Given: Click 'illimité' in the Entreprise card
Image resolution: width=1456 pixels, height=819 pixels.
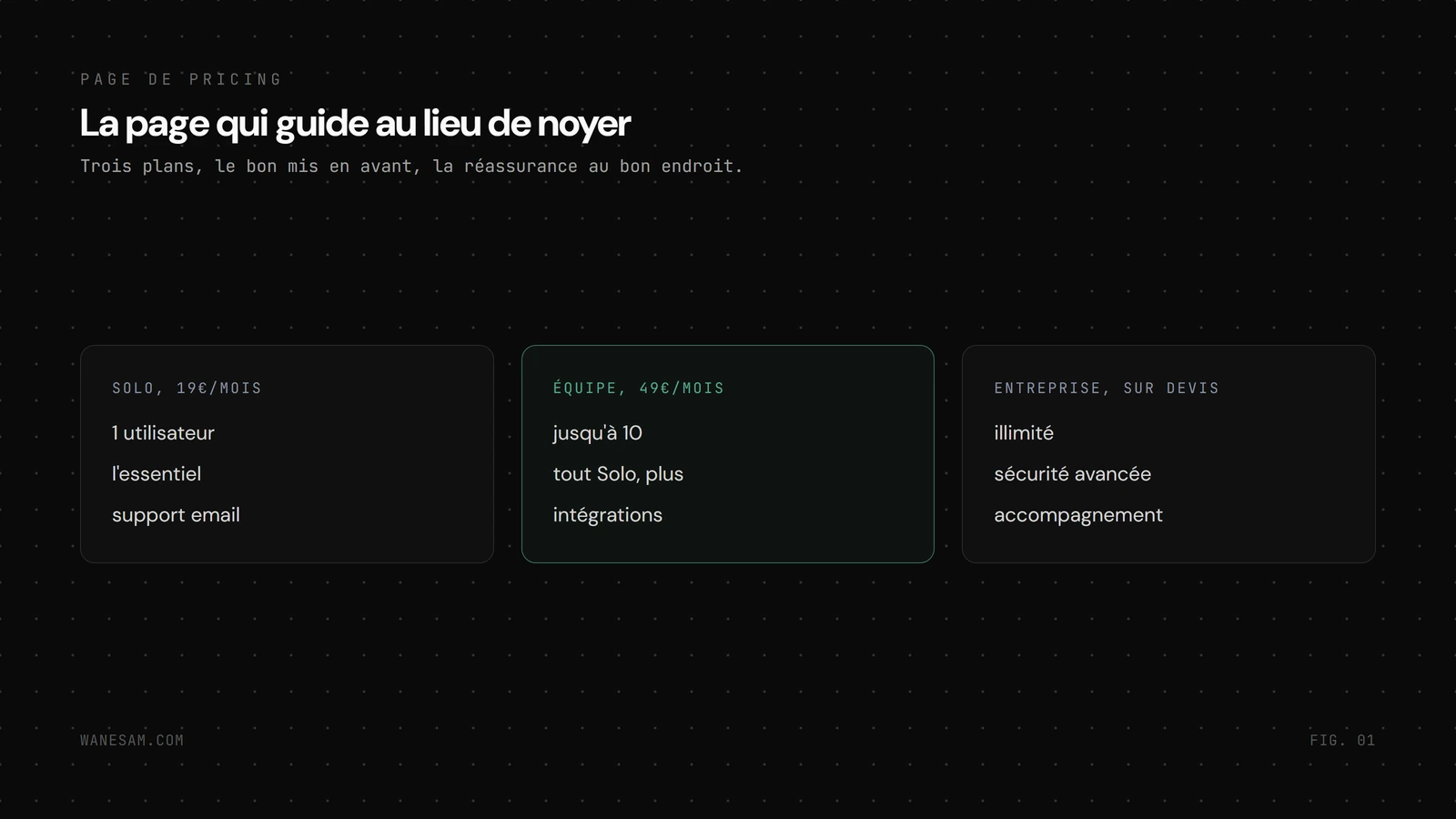Looking at the screenshot, I should point(1024,433).
